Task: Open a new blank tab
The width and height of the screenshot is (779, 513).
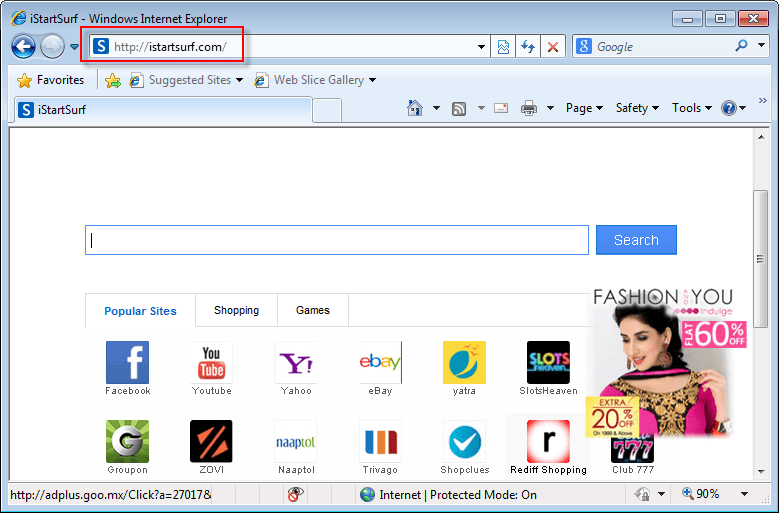Action: 327,110
